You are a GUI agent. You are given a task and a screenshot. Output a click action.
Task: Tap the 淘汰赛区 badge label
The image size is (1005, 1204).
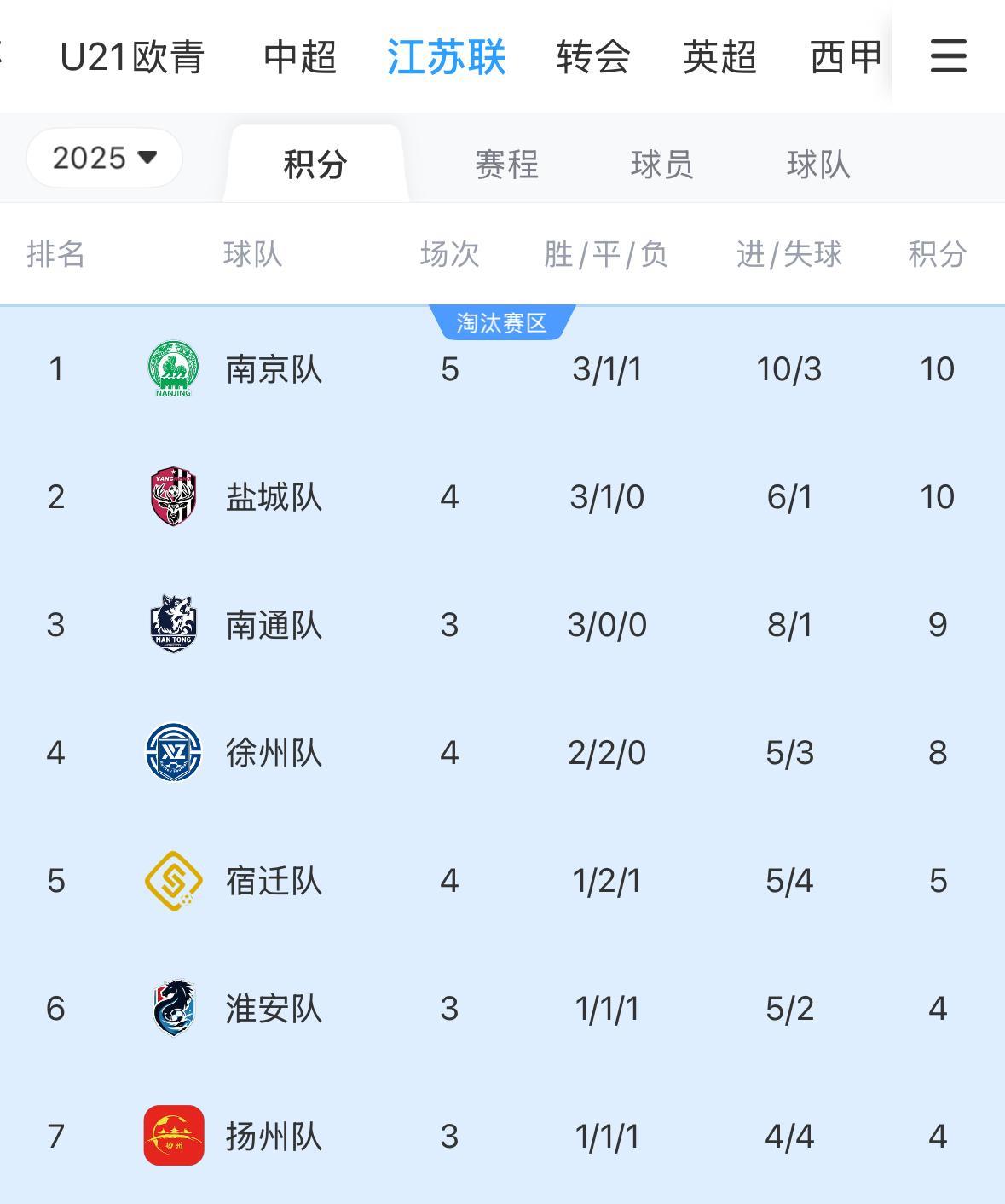501,322
